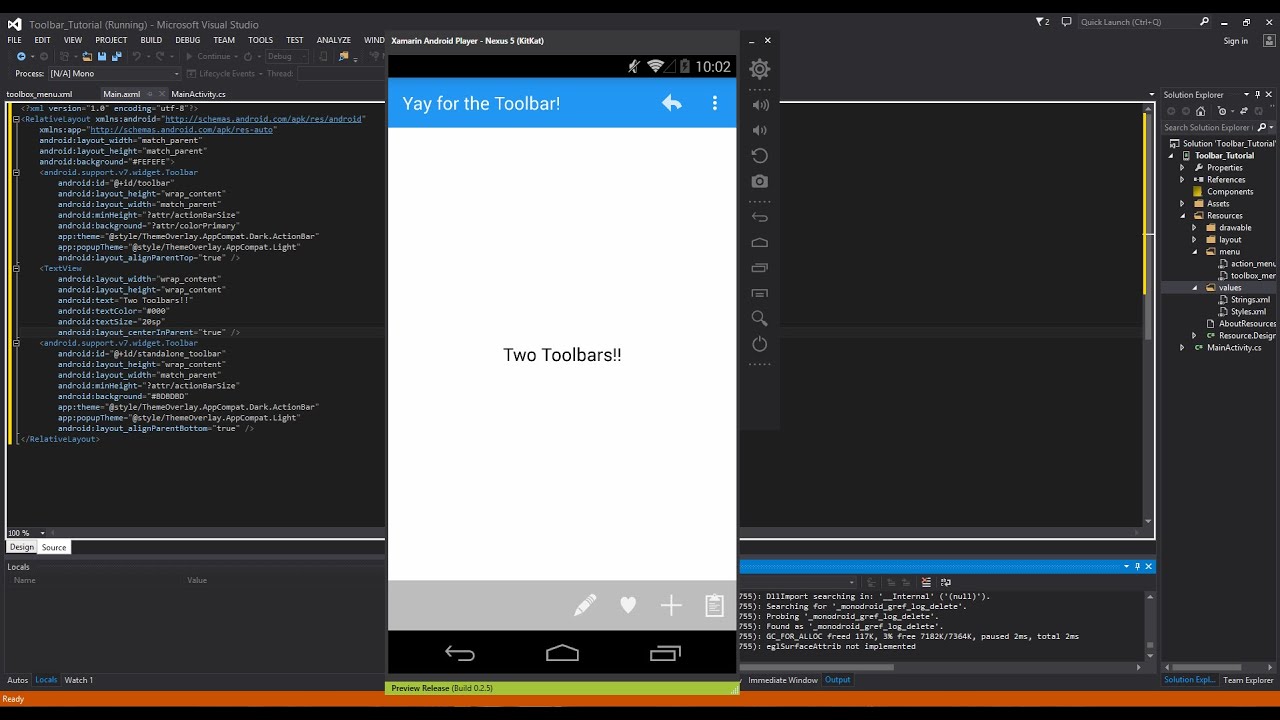Toggle auto-hide pin on Solution Explorer
The image size is (1280, 720).
pyautogui.click(x=1258, y=94)
